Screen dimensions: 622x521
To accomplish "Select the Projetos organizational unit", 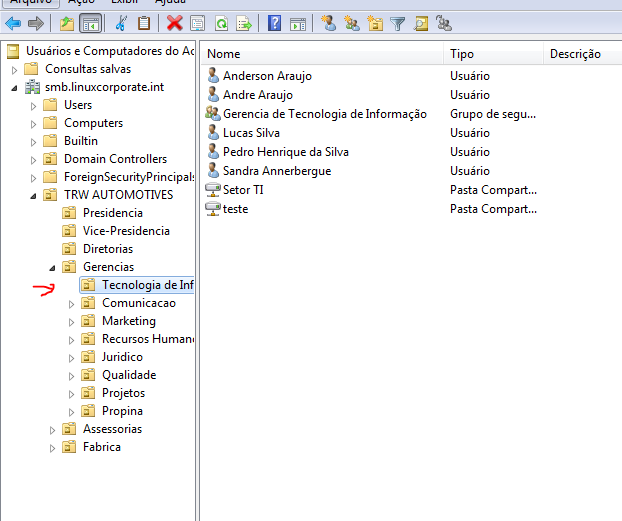I will 123,393.
